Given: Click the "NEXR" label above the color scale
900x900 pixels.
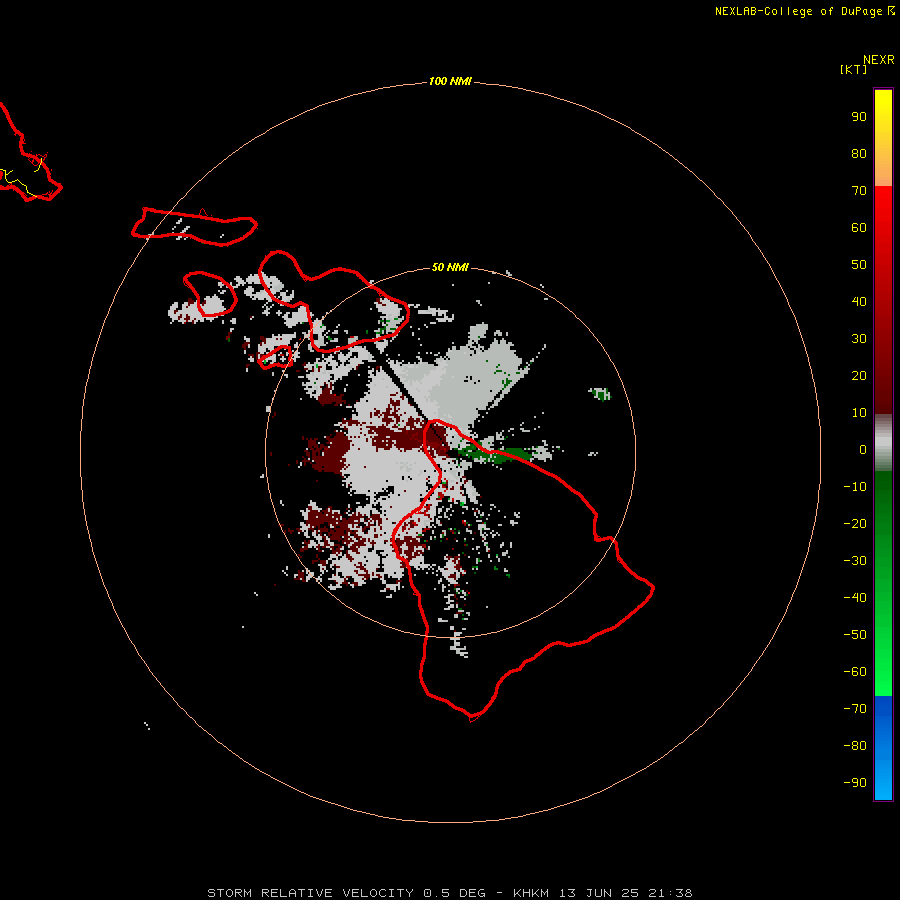Looking at the screenshot, I should tap(879, 60).
